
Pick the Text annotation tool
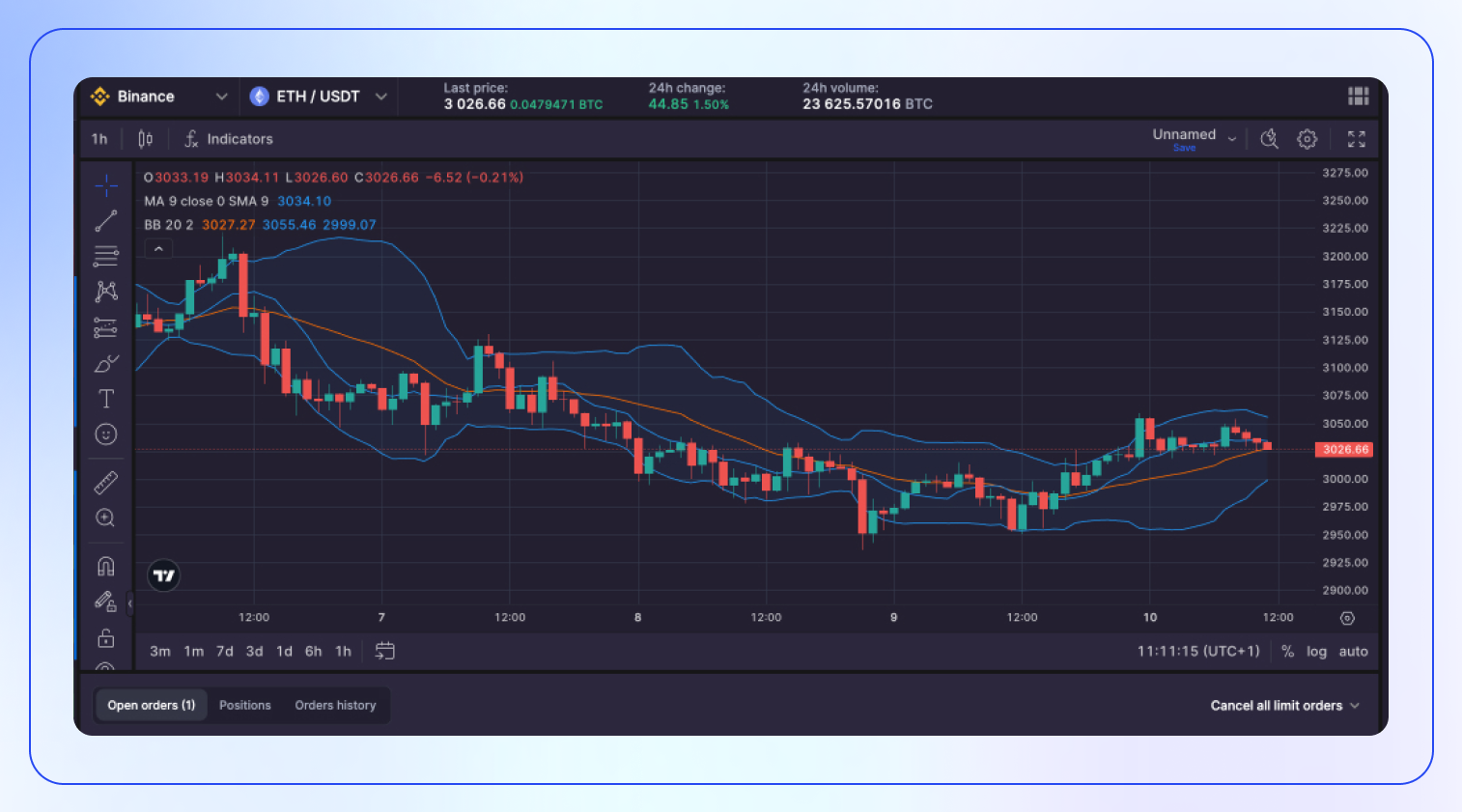coord(106,399)
